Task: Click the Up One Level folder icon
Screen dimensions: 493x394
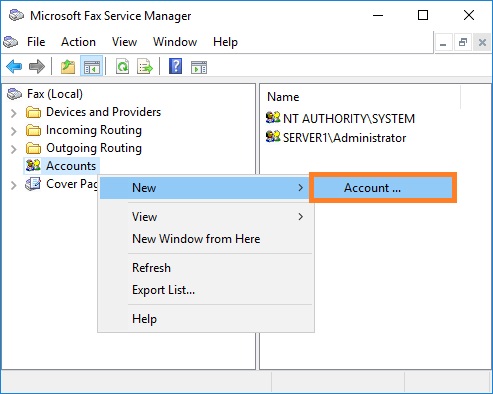Action: (68, 67)
